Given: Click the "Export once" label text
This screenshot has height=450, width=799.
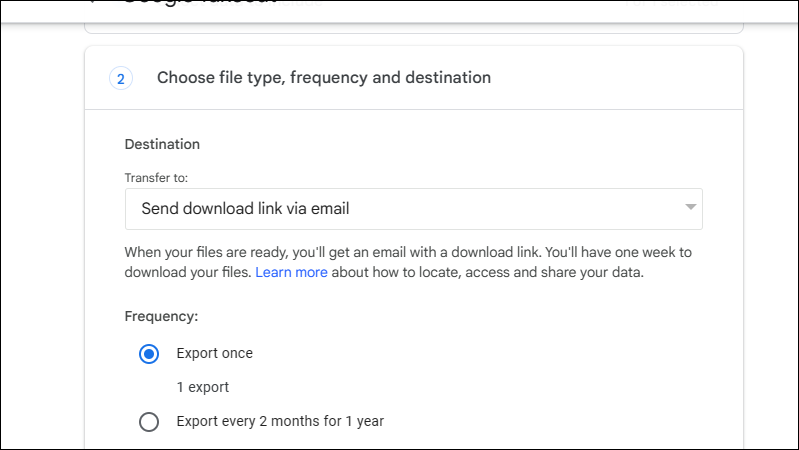Looking at the screenshot, I should 214,353.
